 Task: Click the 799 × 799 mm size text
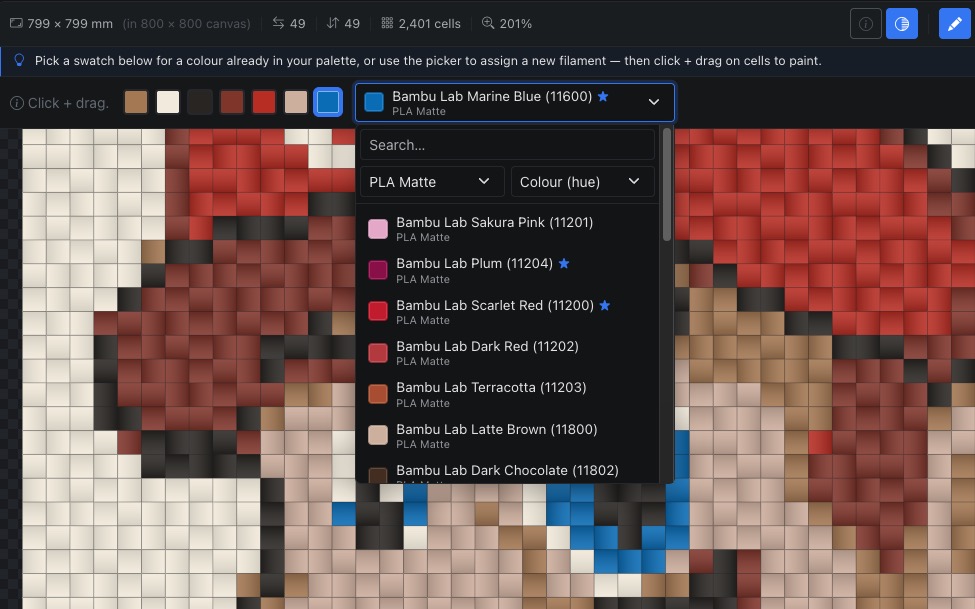coord(70,24)
